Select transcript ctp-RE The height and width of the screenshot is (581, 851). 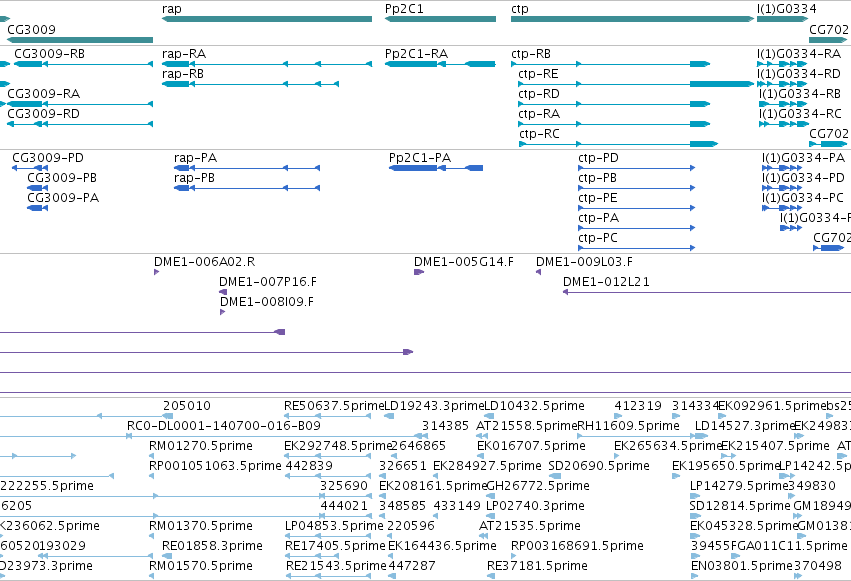tap(636, 84)
